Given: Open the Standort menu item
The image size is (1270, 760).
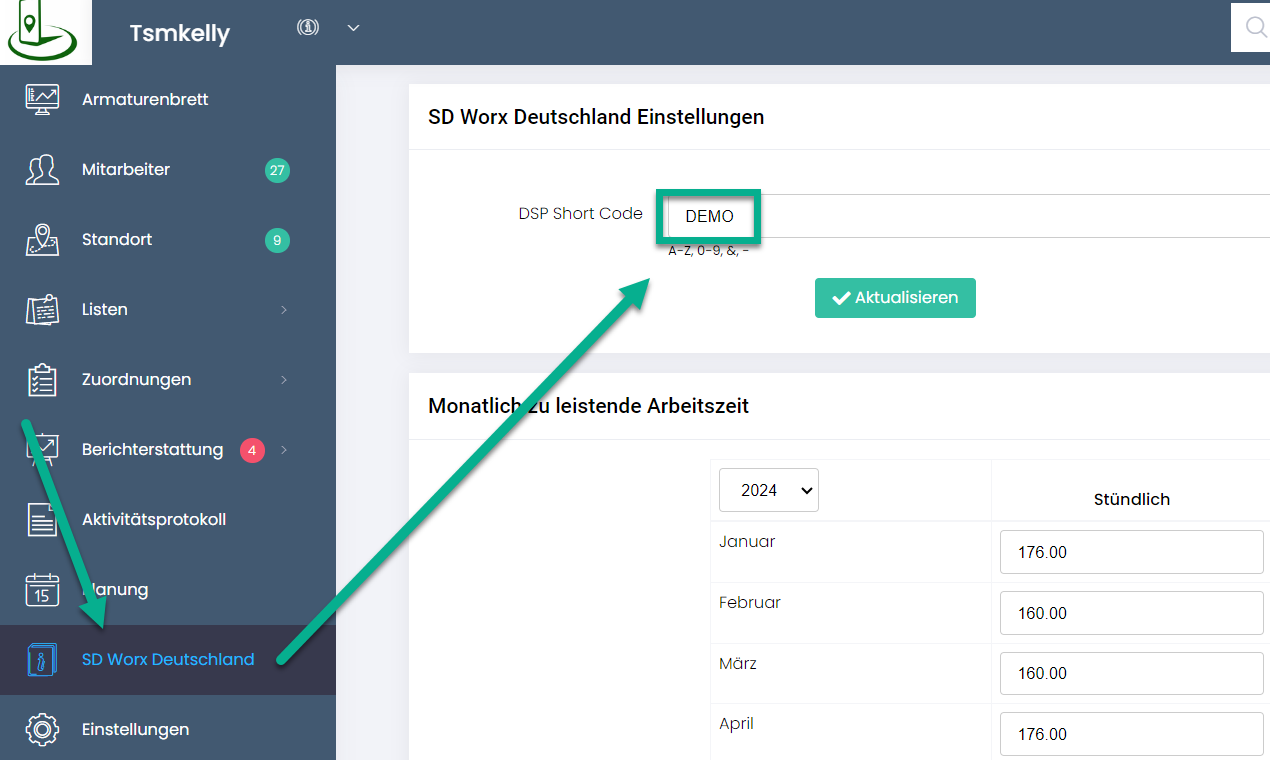Looking at the screenshot, I should coord(168,240).
